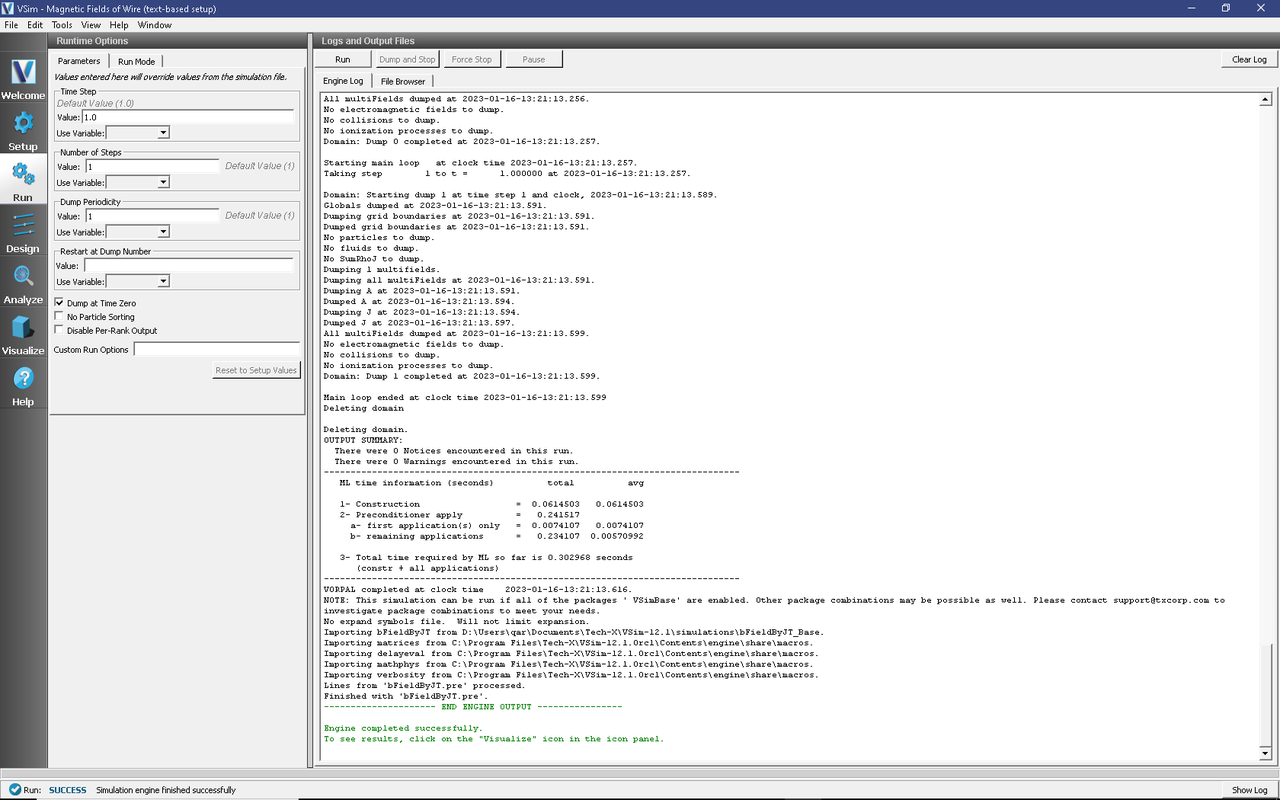
Task: Click the Run button in Logs panel
Action: pyautogui.click(x=343, y=59)
